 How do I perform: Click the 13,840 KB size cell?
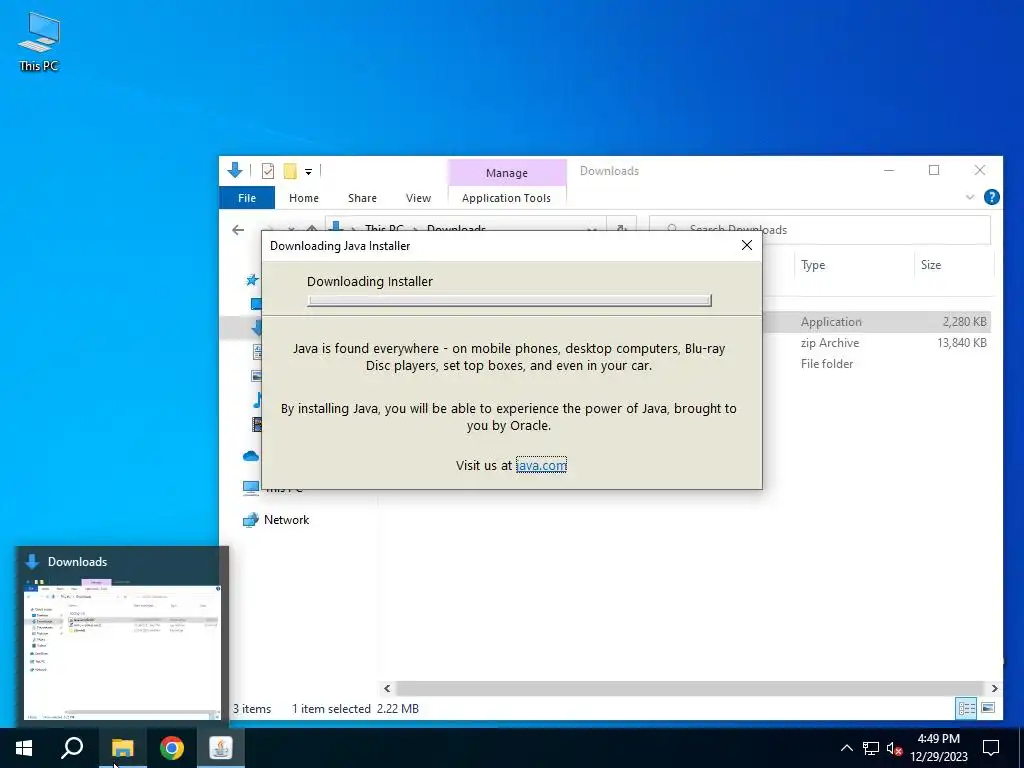click(x=962, y=343)
